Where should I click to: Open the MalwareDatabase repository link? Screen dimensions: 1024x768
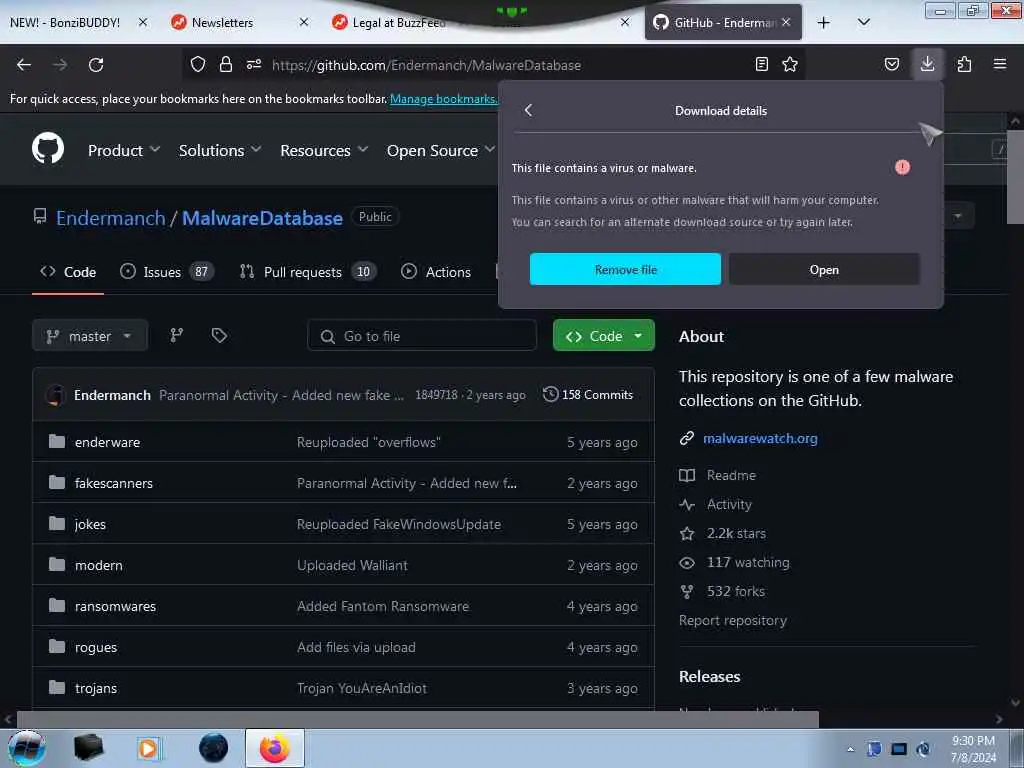pyautogui.click(x=262, y=218)
